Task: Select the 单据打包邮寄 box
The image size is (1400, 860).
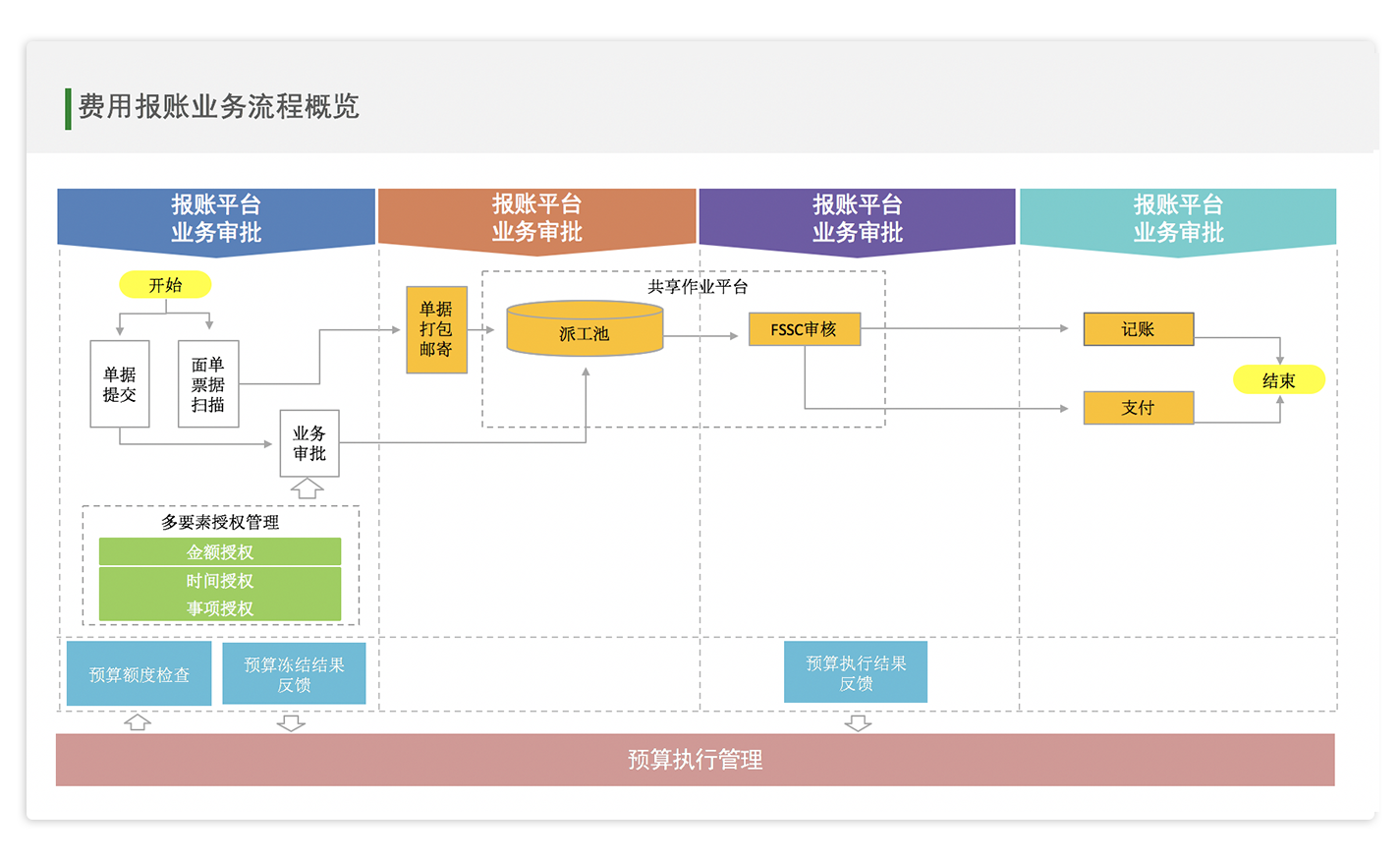Action: point(436,329)
